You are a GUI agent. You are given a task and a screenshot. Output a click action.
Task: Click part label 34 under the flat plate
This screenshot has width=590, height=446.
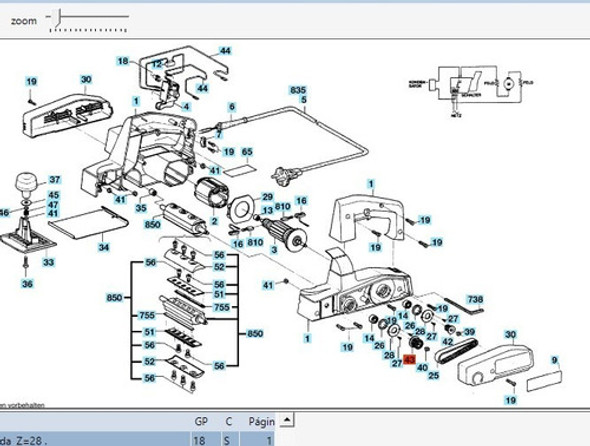pyautogui.click(x=104, y=247)
